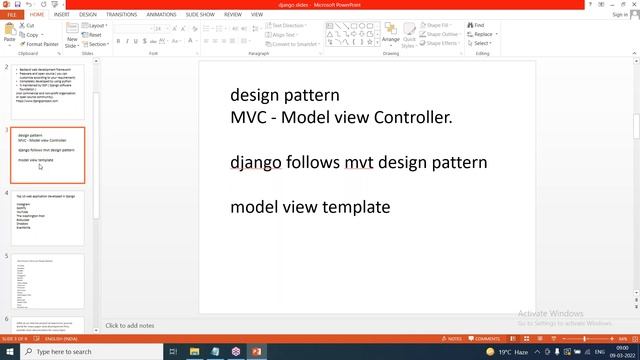Increase the font size
This screenshot has height=360, width=640.
click(x=175, y=29)
